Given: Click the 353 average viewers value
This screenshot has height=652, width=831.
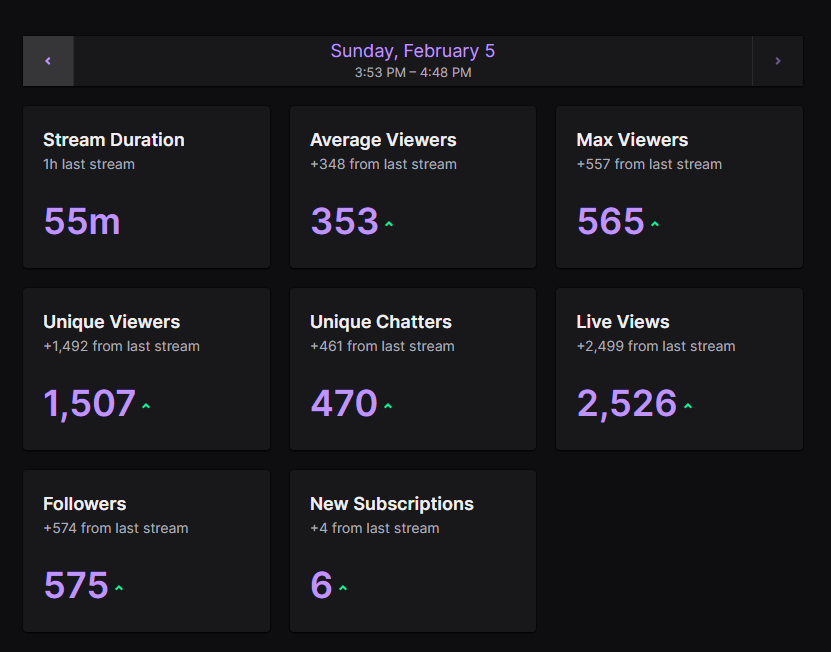Looking at the screenshot, I should (344, 221).
